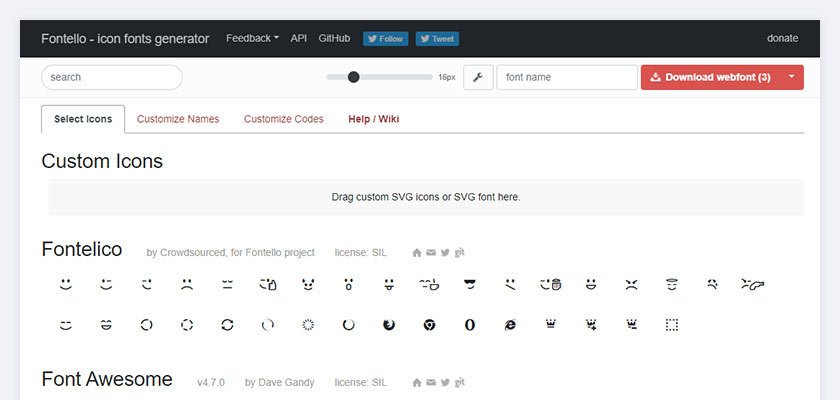
Task: Open Fontelico's home page icon
Action: (x=417, y=253)
